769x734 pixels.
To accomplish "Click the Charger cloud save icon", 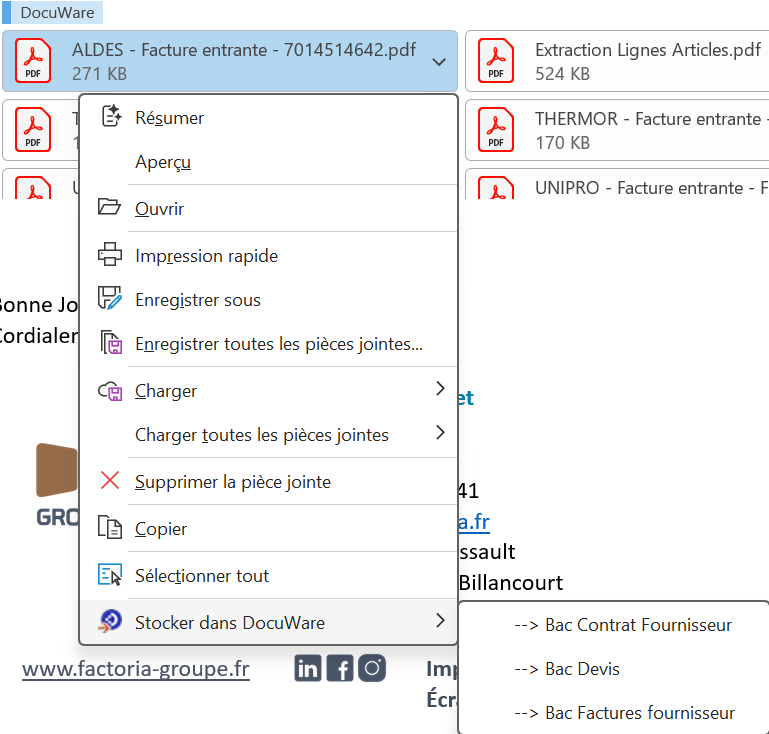I will [x=110, y=390].
